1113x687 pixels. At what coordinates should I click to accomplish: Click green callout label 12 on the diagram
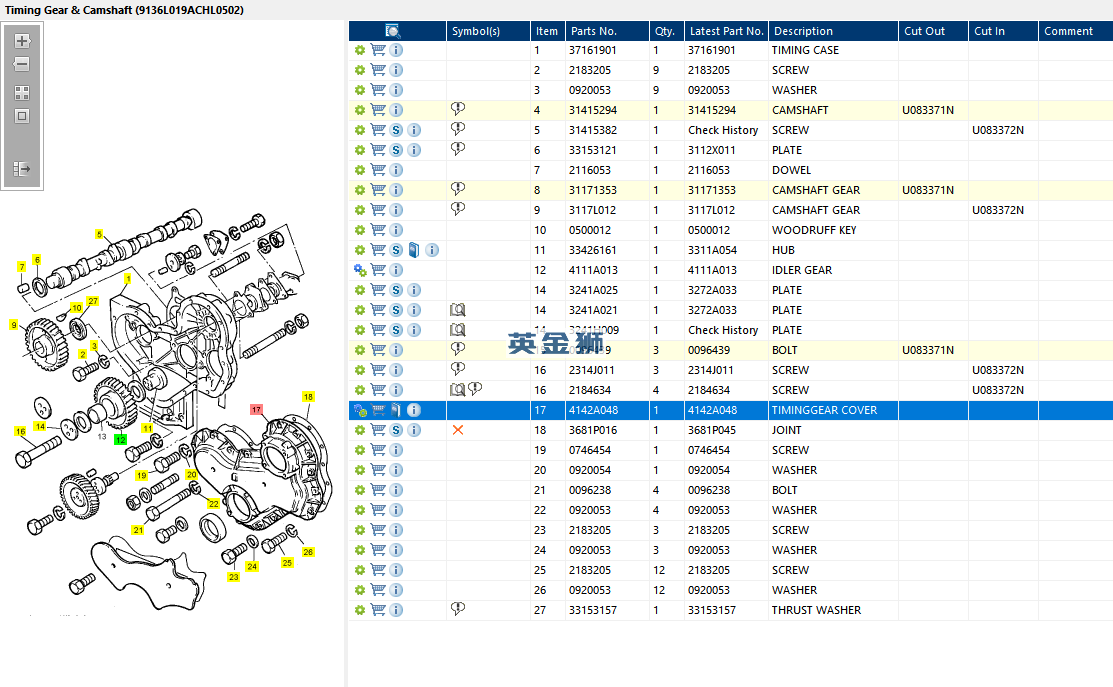coord(120,439)
